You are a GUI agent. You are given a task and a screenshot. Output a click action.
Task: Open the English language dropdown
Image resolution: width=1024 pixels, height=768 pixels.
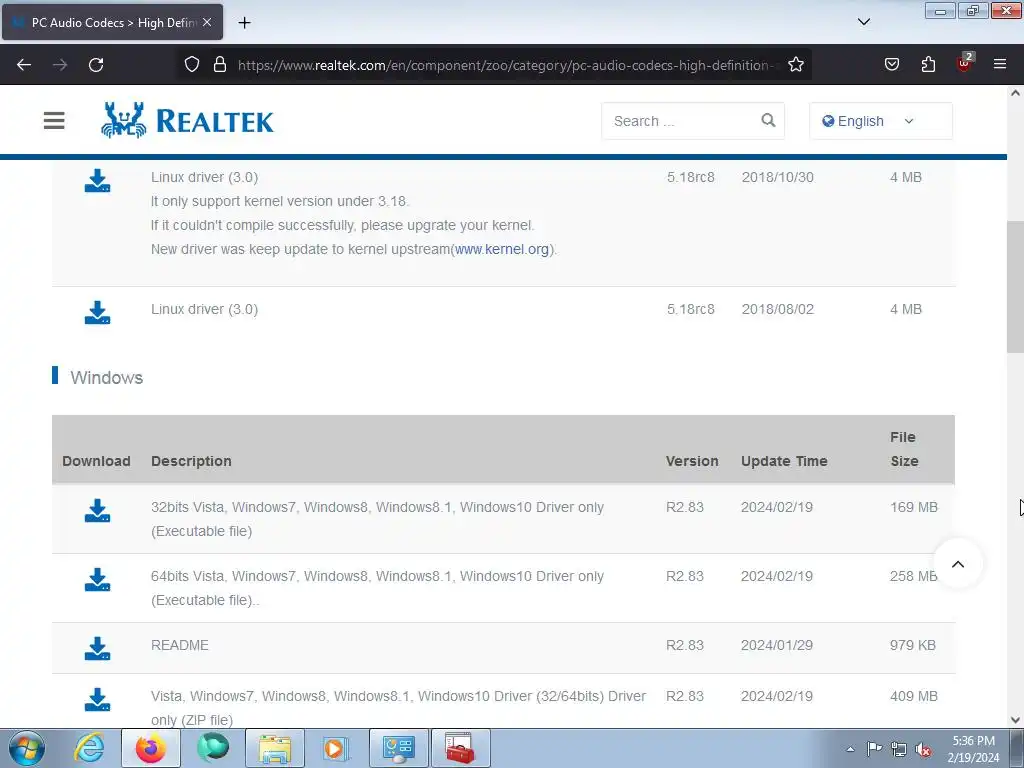(880, 121)
